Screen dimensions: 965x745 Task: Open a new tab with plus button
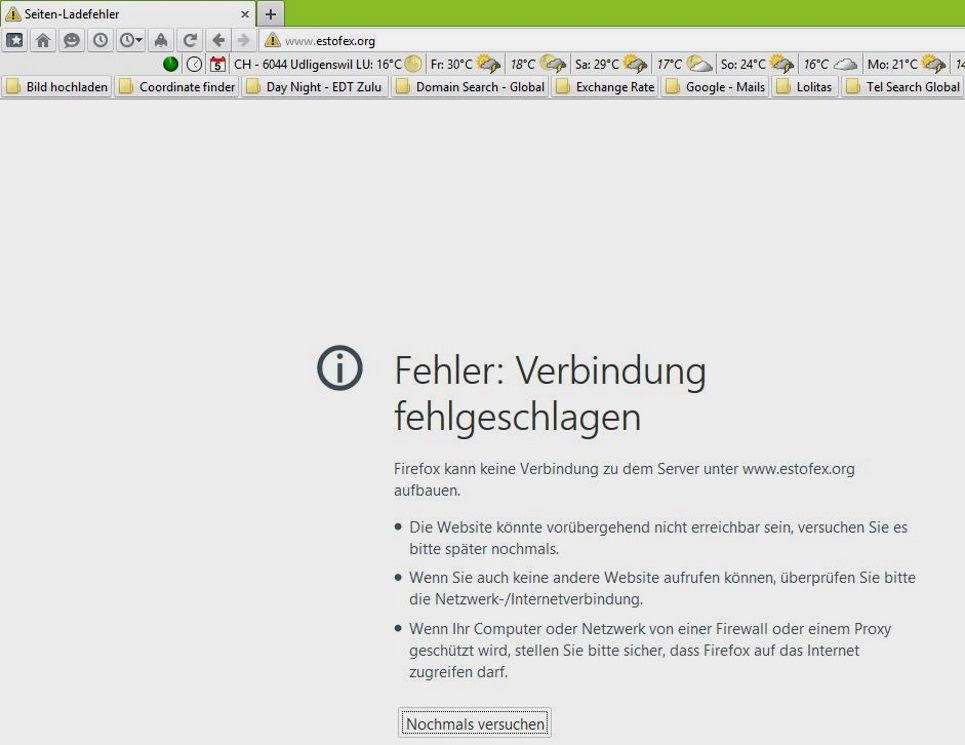[x=270, y=14]
